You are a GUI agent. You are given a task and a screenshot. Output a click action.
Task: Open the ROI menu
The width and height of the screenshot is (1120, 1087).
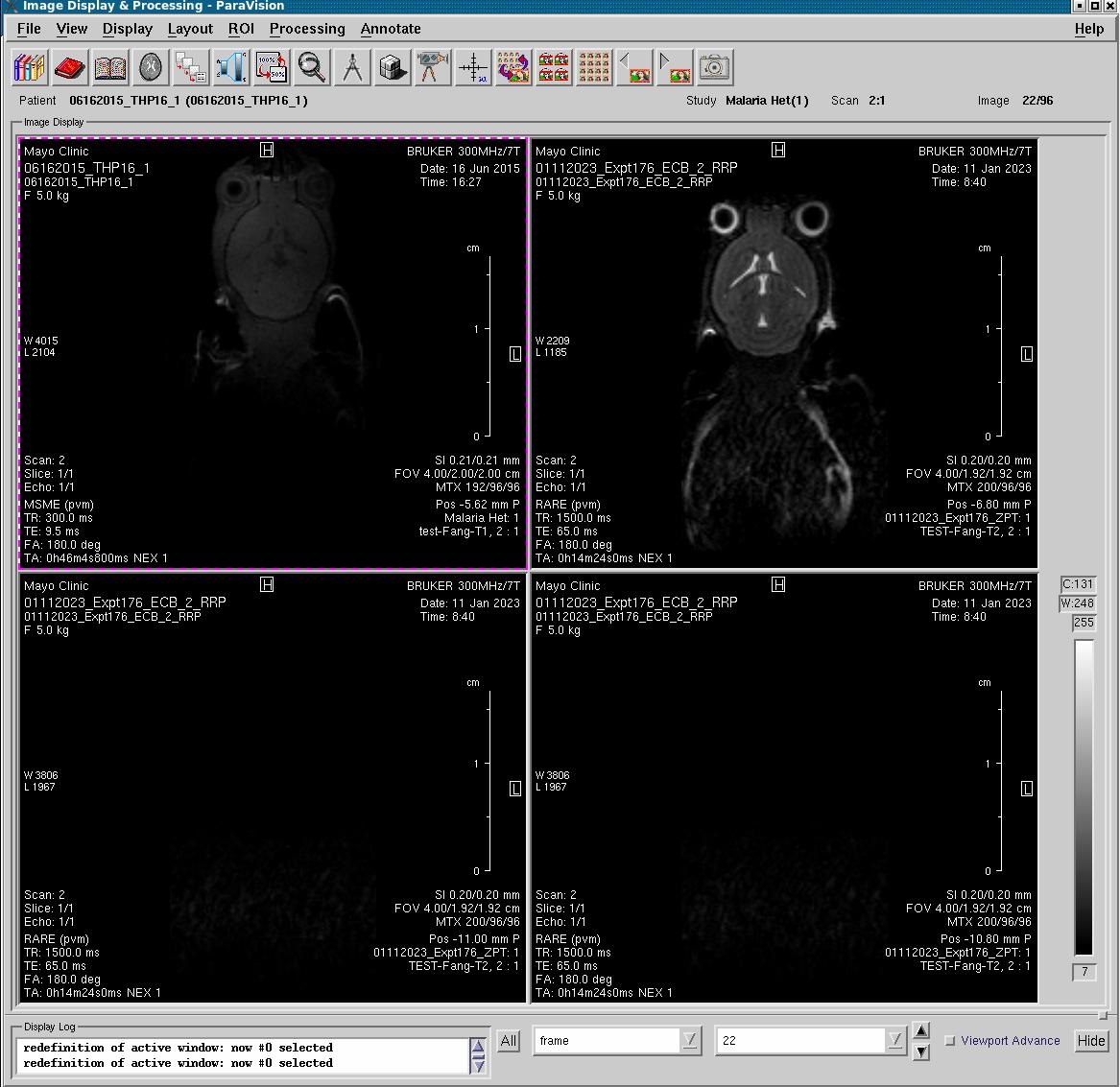click(241, 29)
